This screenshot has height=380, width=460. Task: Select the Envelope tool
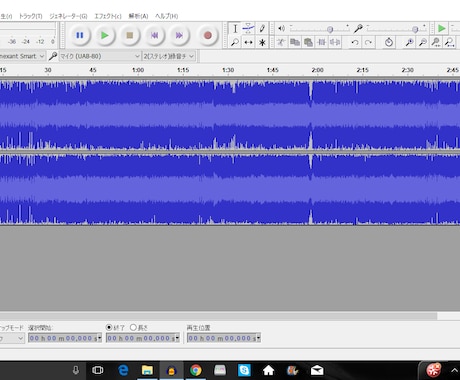[248, 29]
